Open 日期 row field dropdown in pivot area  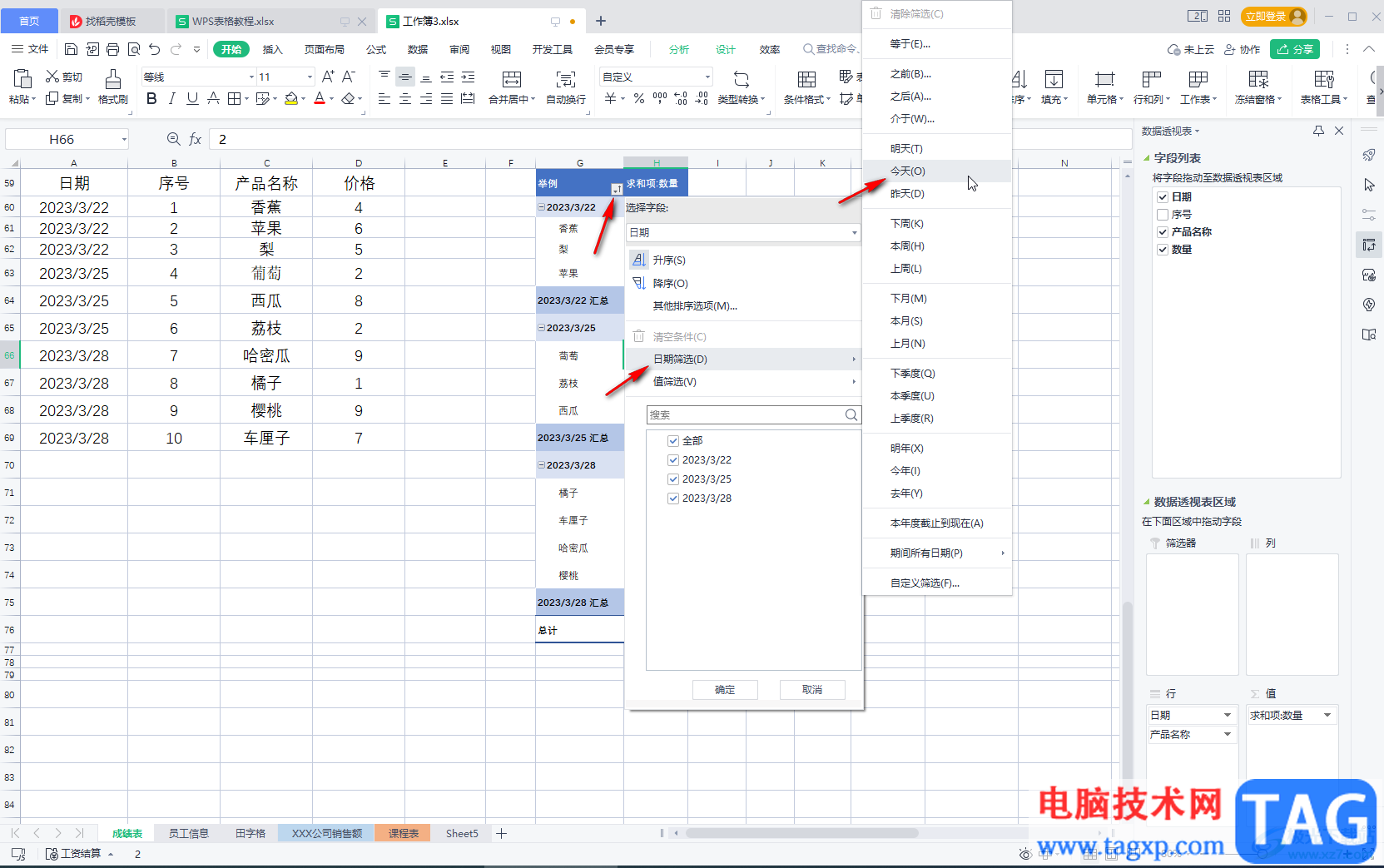(1227, 716)
